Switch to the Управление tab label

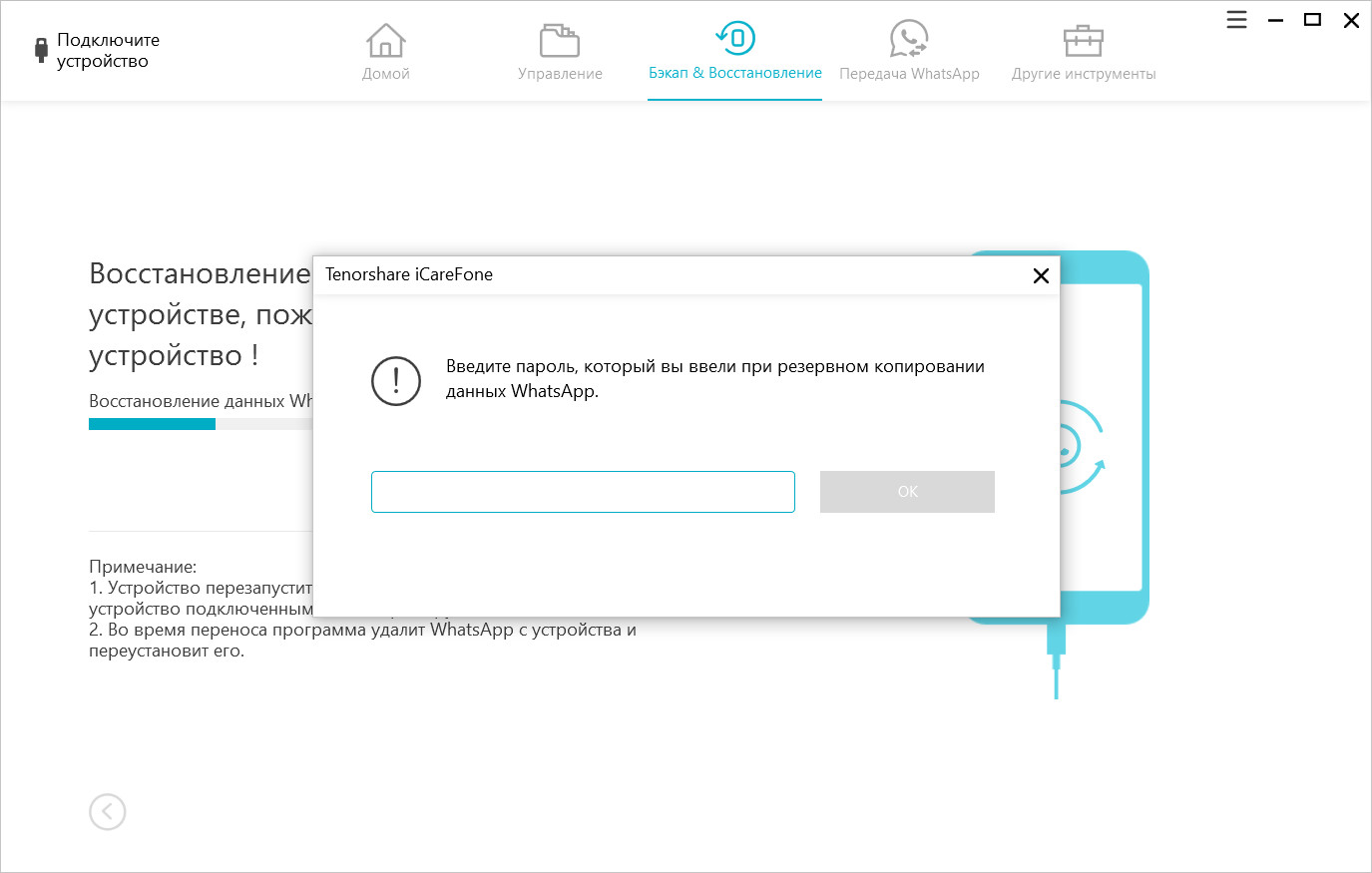(560, 74)
